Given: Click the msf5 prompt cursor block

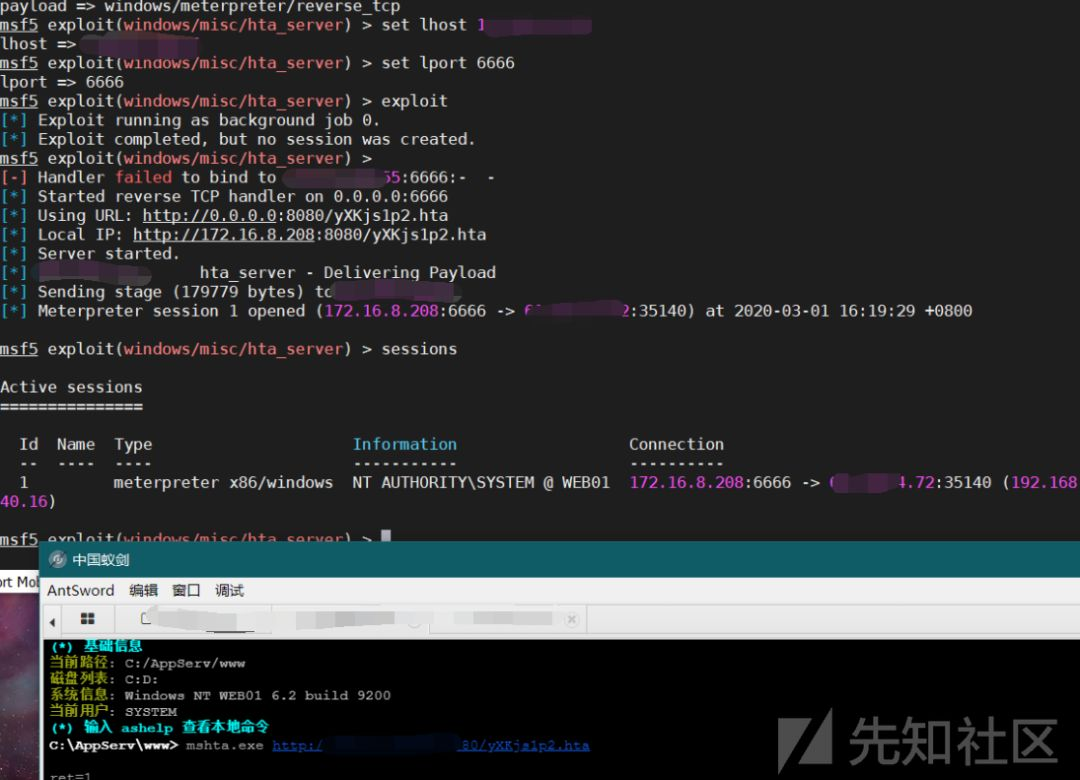Looking at the screenshot, I should coord(386,535).
